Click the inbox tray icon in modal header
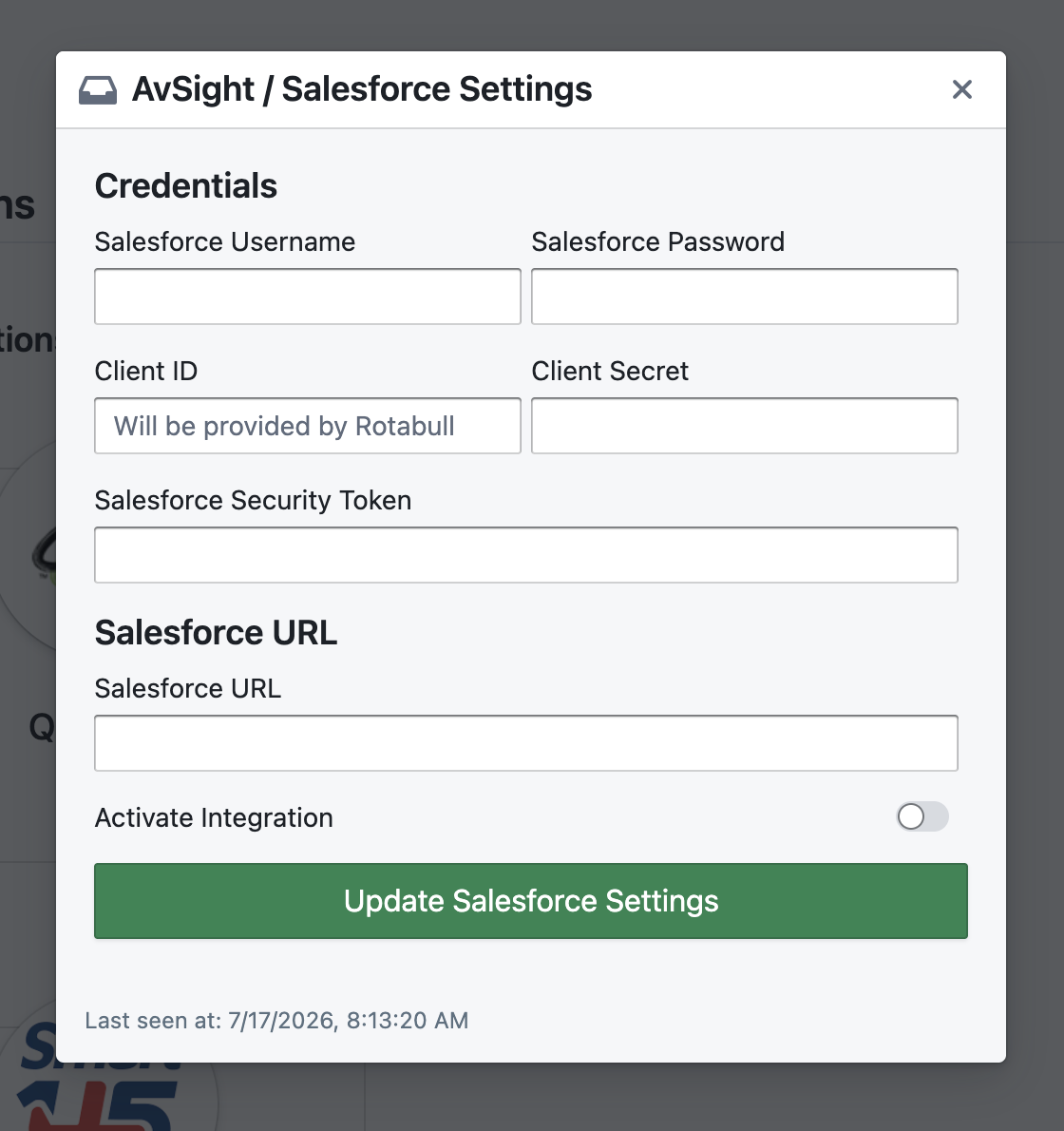Viewport: 1064px width, 1131px height. pyautogui.click(x=97, y=90)
